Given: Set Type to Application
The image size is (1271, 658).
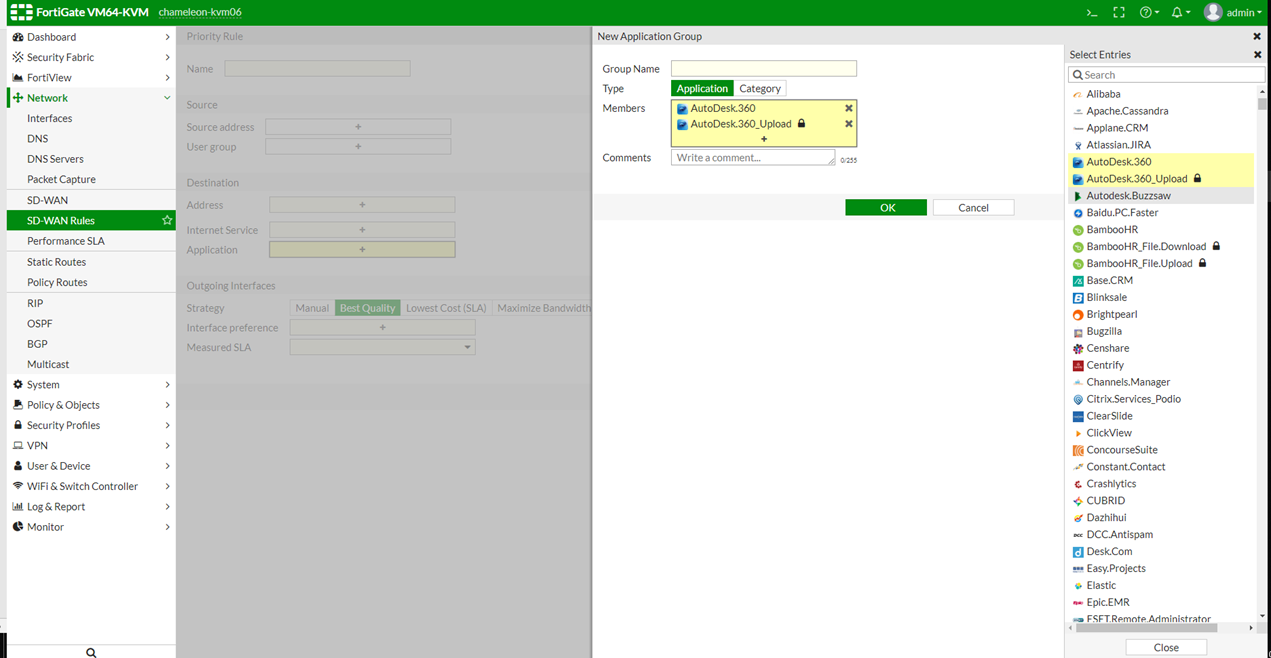Looking at the screenshot, I should click(x=702, y=89).
